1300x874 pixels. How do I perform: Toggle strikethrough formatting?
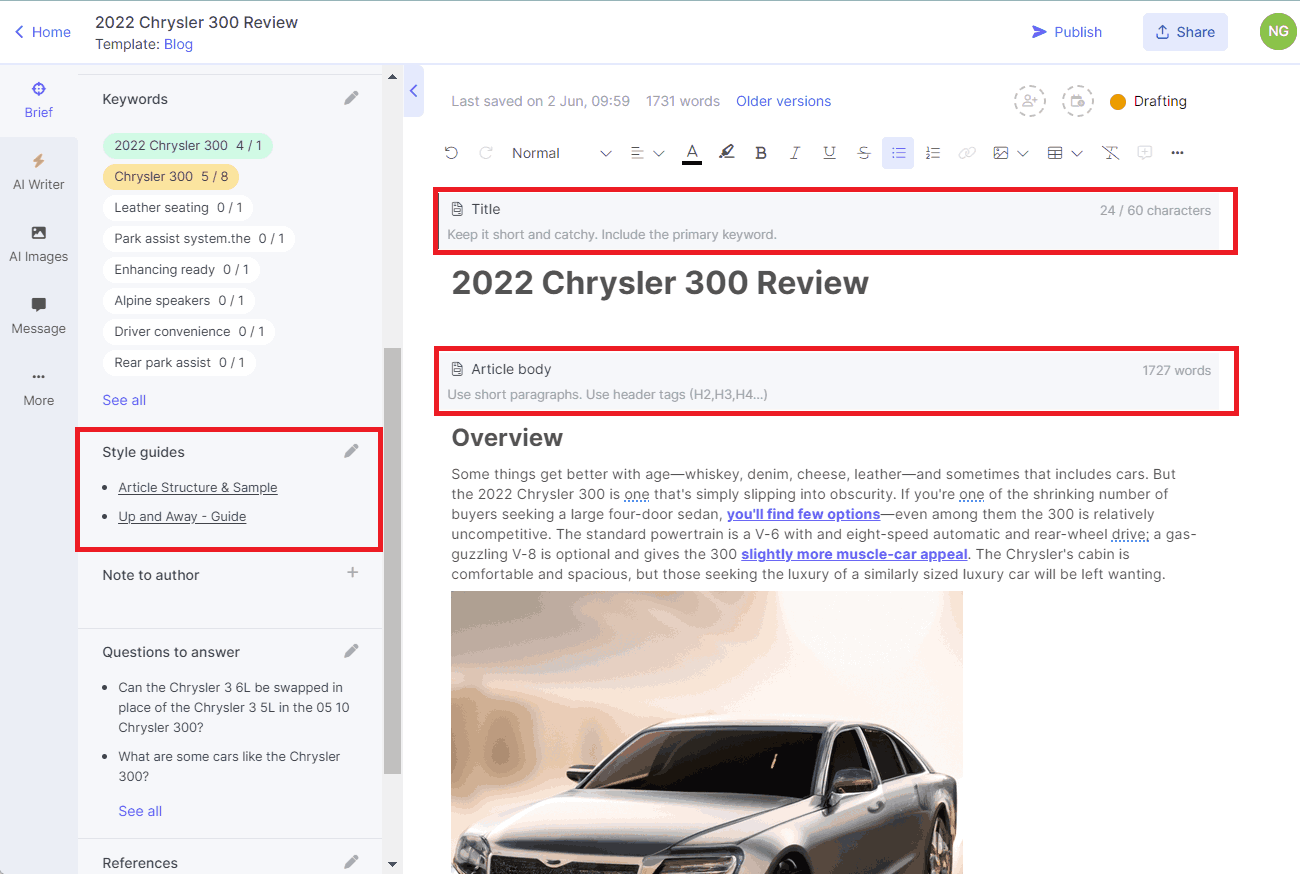864,153
